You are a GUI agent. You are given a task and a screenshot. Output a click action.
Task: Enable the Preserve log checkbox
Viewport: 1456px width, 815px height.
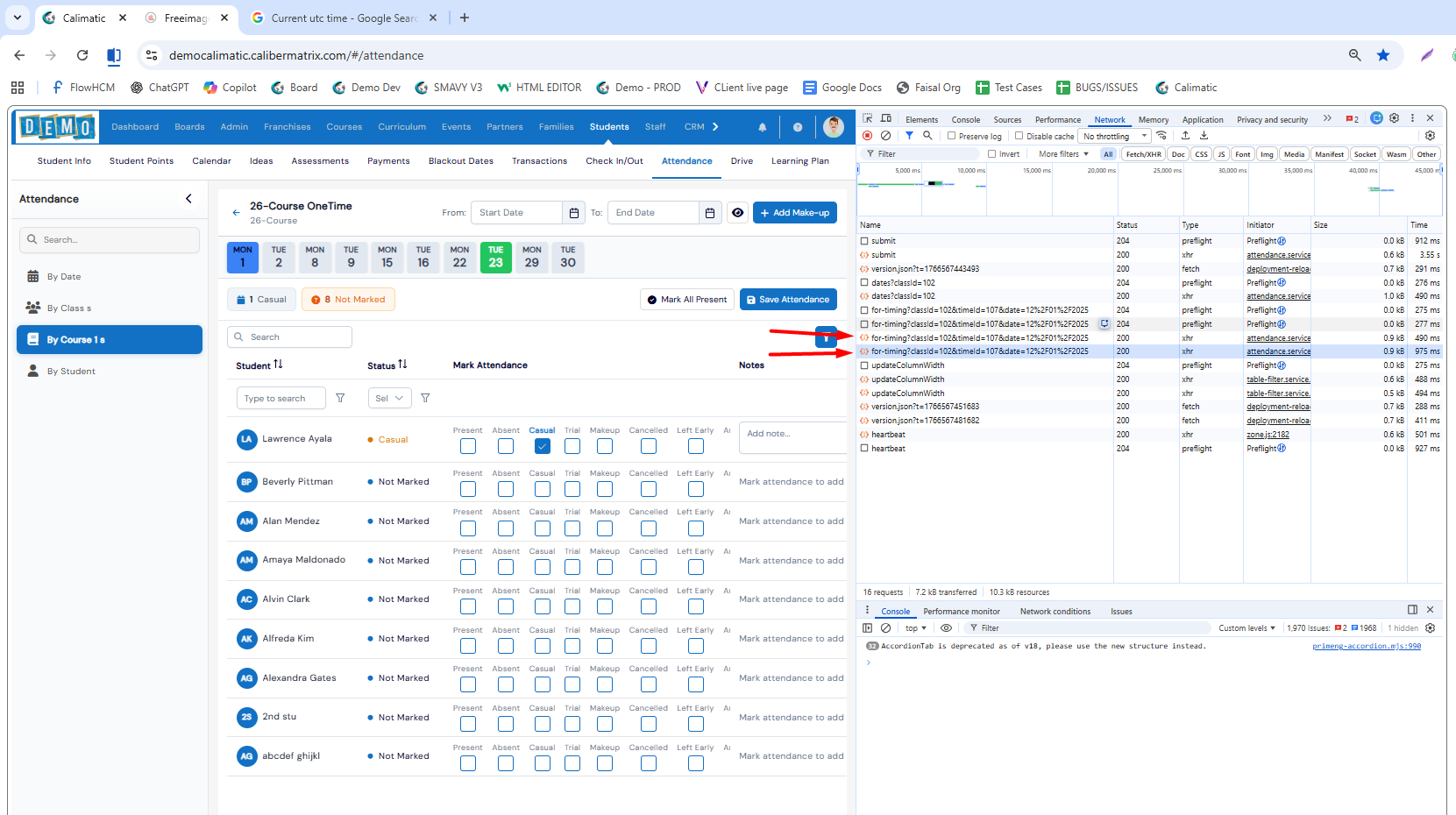click(952, 136)
